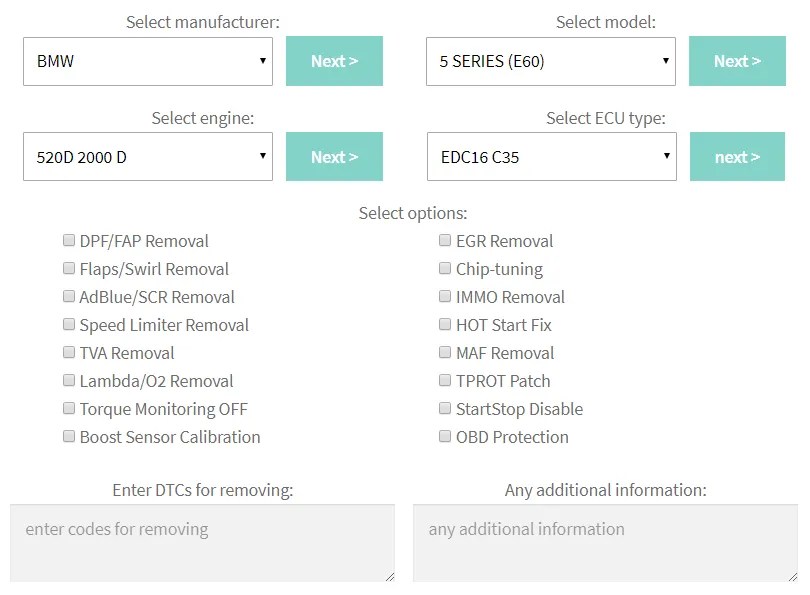Image resolution: width=810 pixels, height=595 pixels.
Task: Check the IMMO Removal option
Action: (445, 296)
